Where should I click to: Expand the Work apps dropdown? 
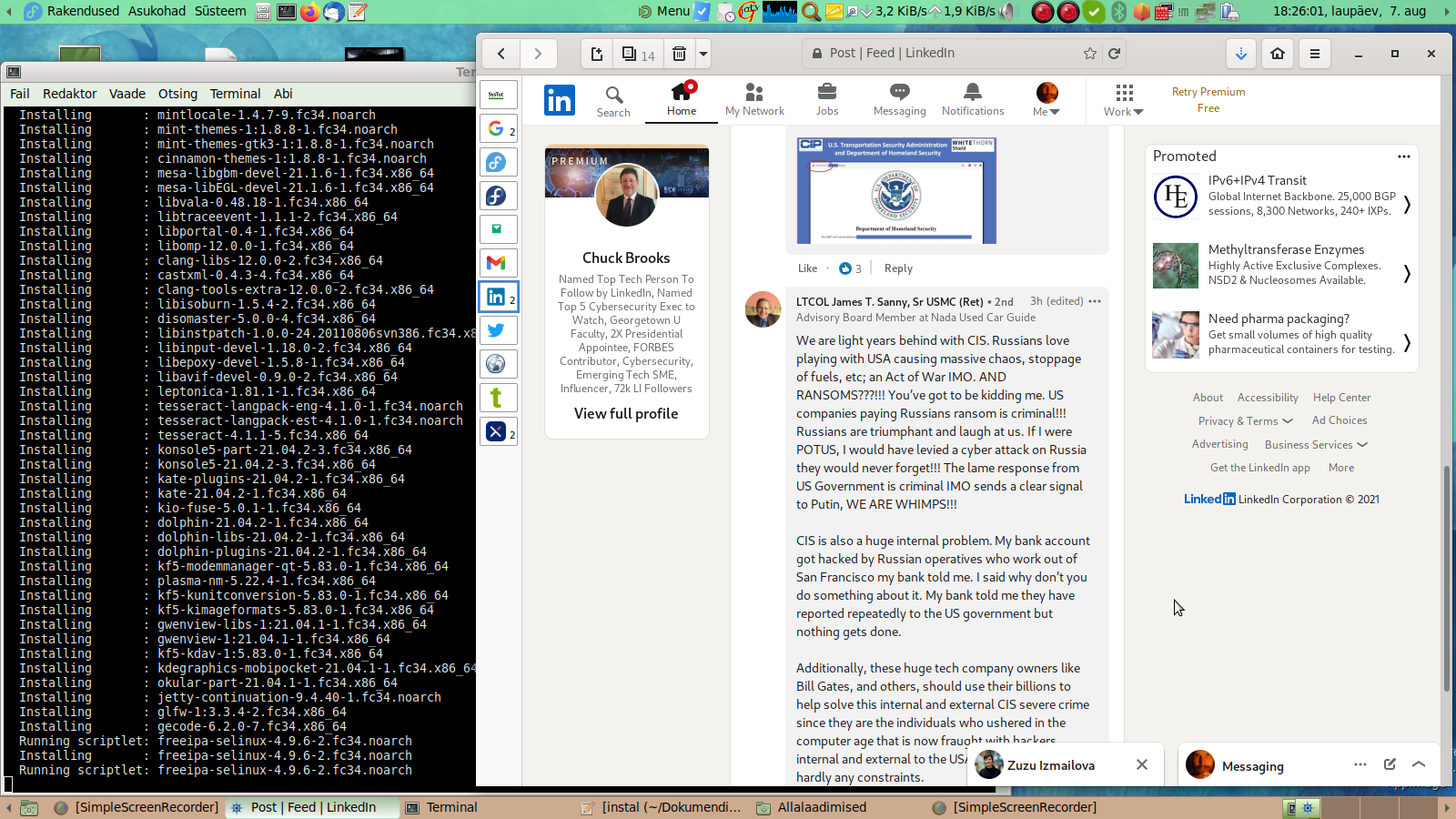[1124, 100]
